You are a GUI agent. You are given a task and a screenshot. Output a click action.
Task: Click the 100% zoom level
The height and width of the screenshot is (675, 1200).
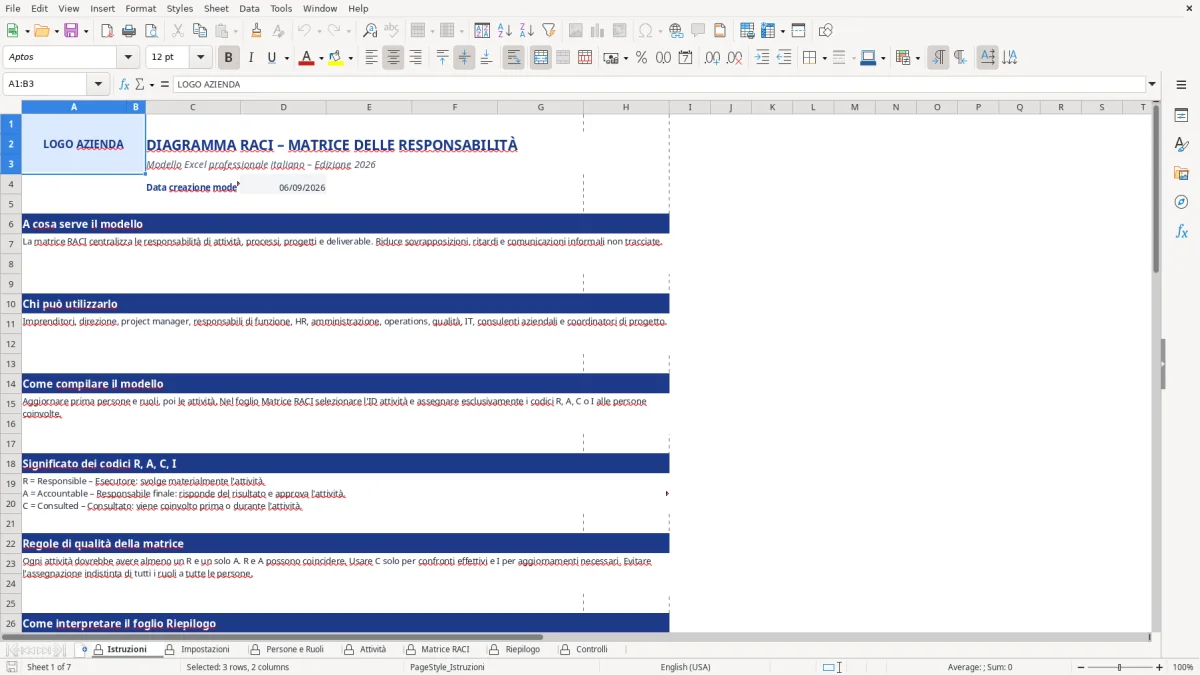[x=1183, y=667]
